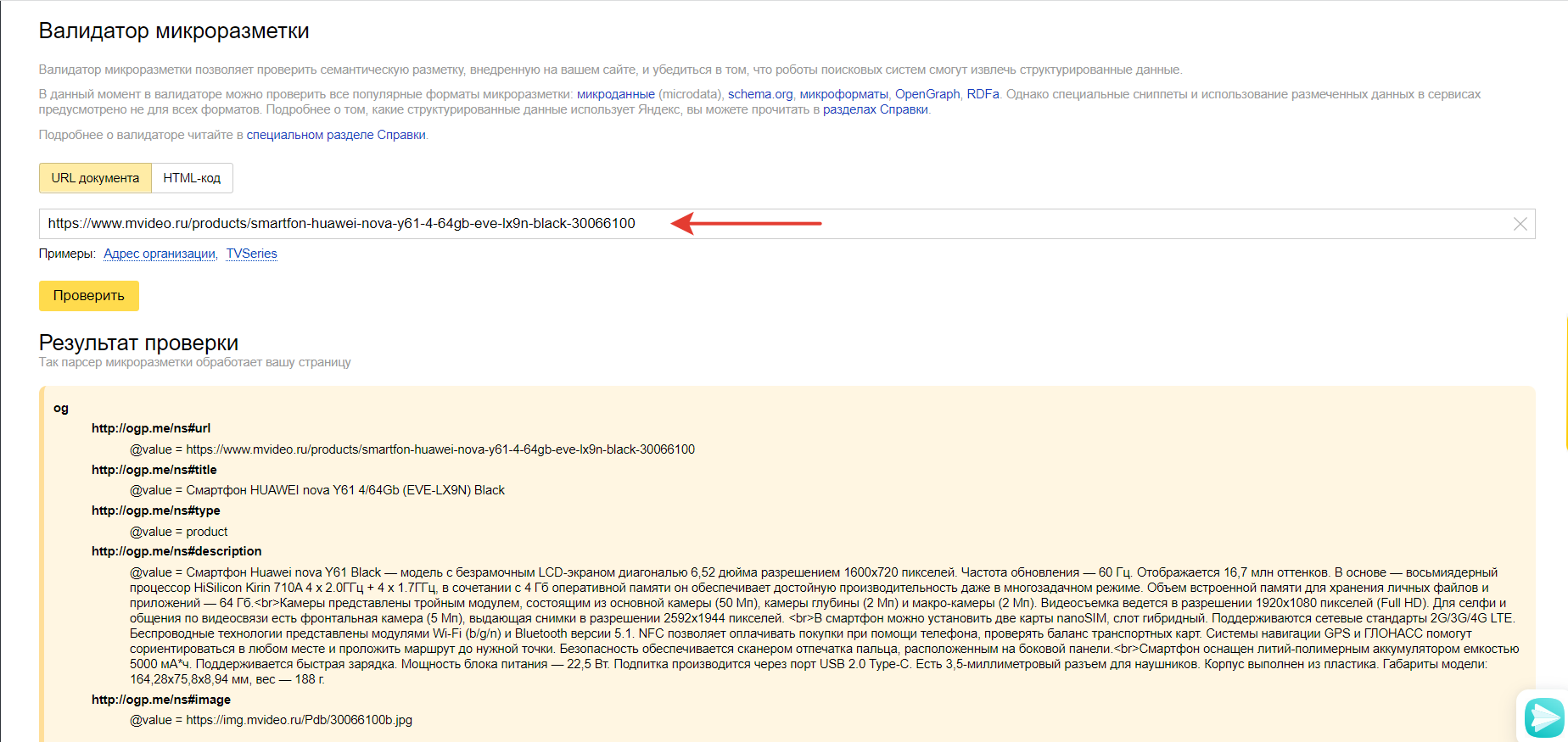Click the Результат проверки heading
Viewport: 1568px width, 742px height.
point(138,343)
